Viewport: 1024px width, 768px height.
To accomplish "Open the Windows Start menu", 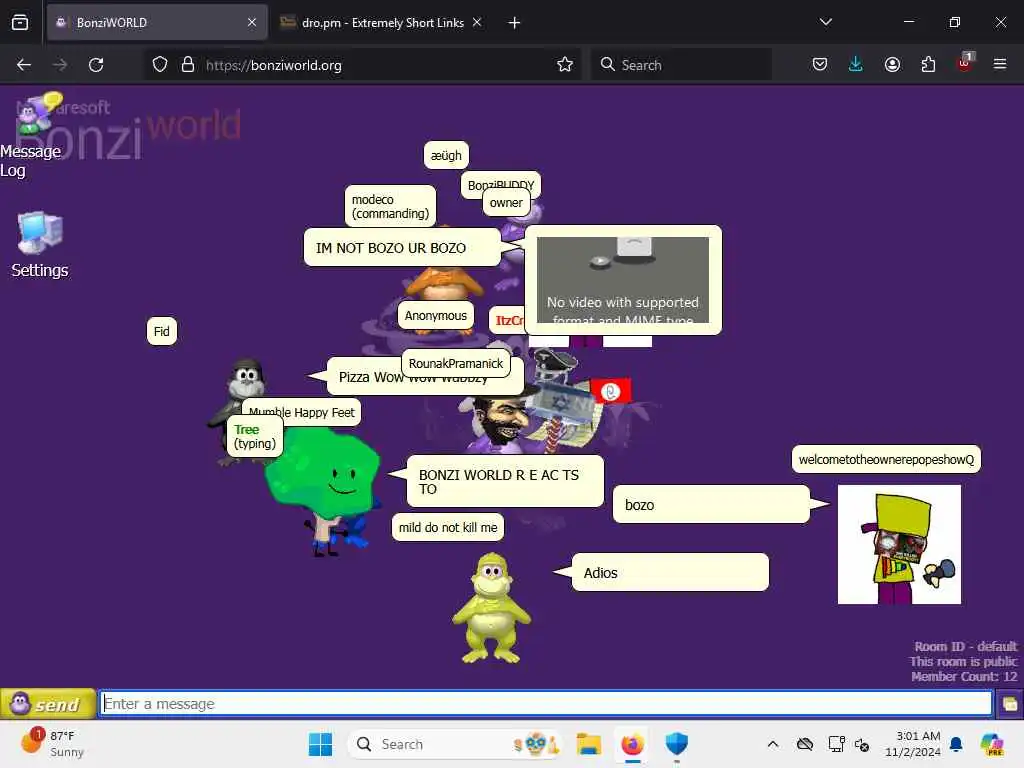I will point(320,744).
